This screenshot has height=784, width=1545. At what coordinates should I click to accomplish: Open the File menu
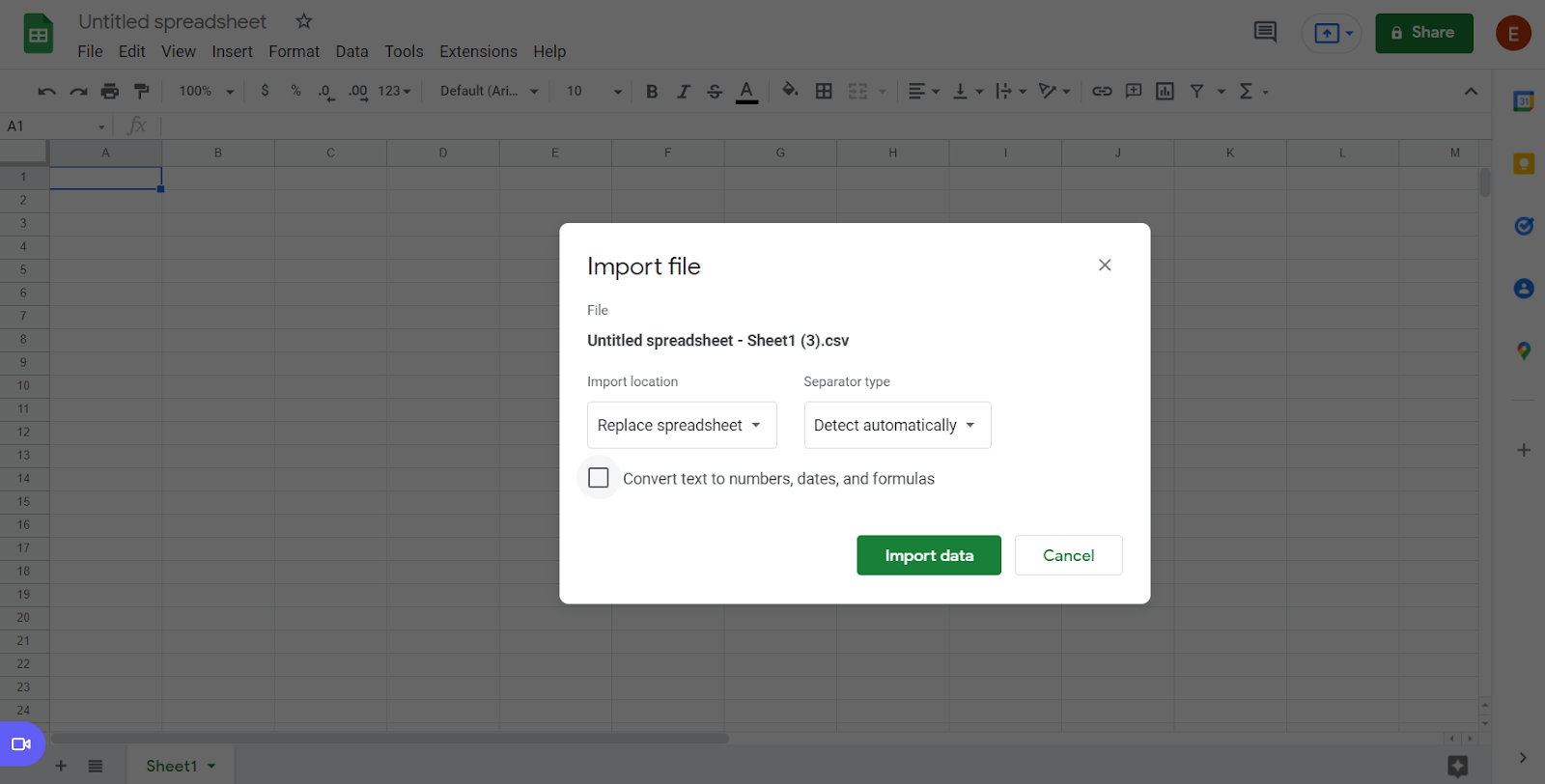[90, 51]
